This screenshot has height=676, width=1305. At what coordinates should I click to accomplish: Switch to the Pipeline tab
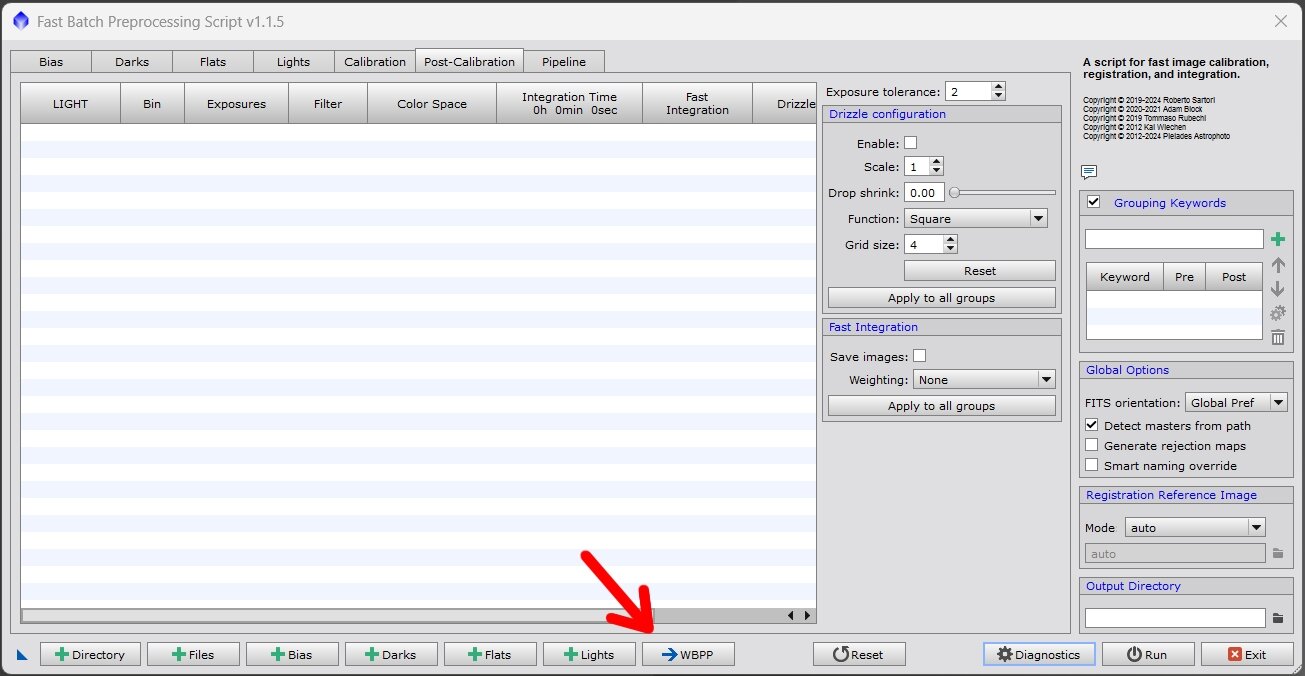pyautogui.click(x=564, y=61)
